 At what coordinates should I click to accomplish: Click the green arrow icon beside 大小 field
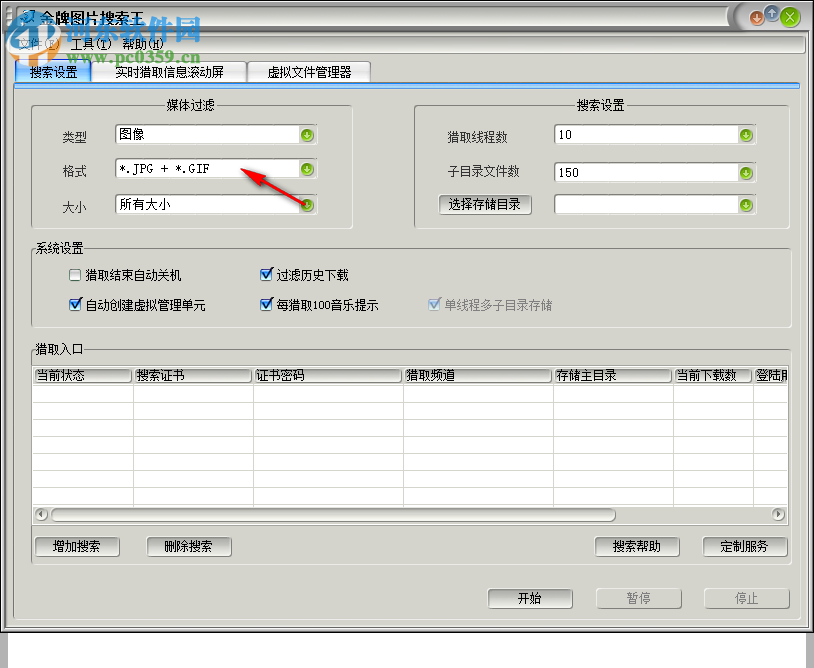click(307, 205)
